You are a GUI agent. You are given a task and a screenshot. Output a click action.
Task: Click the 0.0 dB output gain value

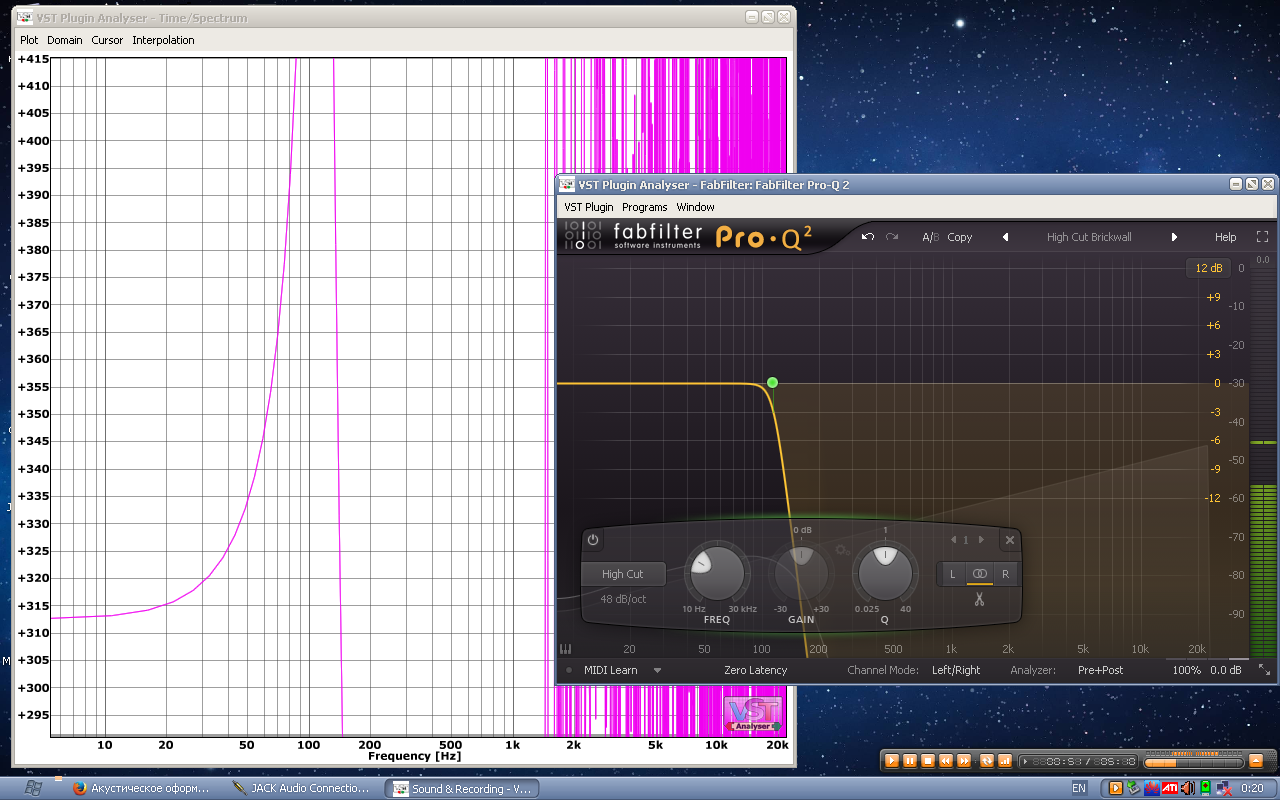[1226, 670]
